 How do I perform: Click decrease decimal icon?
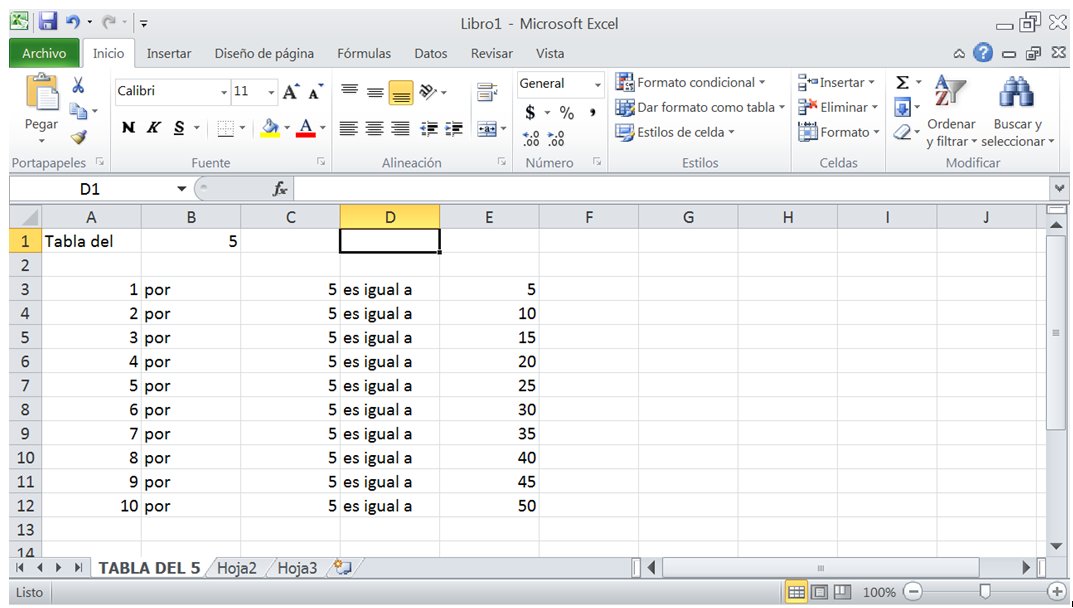(556, 138)
